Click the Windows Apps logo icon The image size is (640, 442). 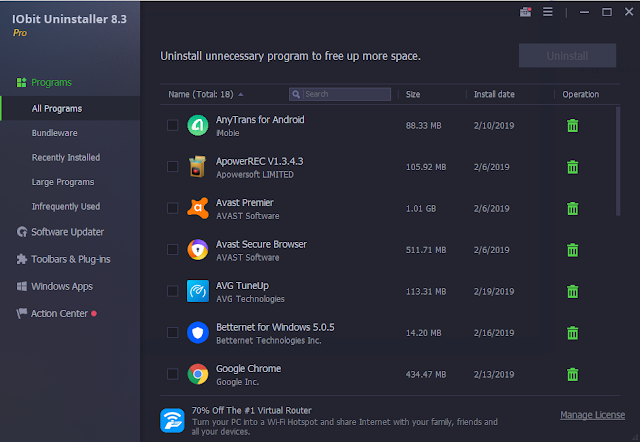22,286
